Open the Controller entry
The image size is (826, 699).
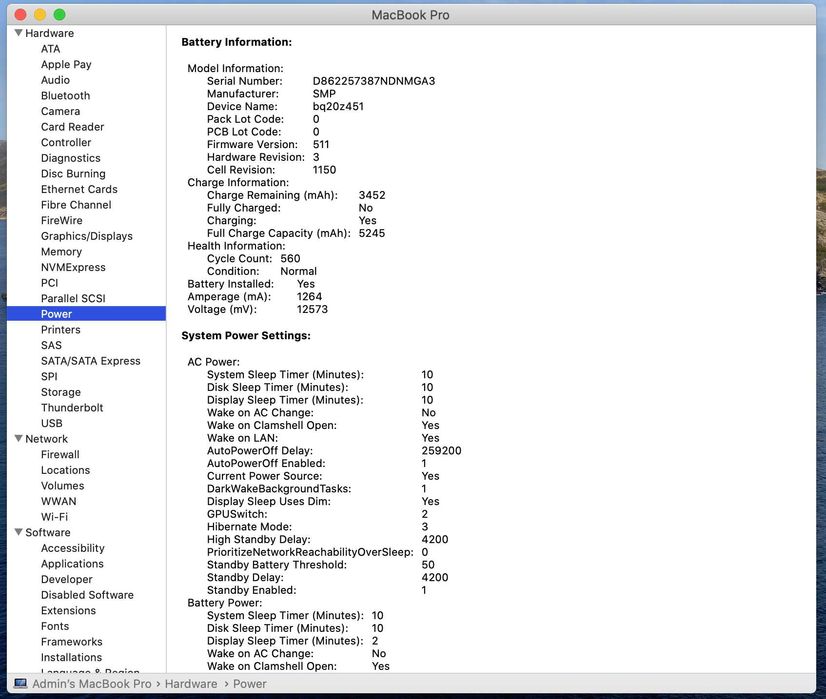pyautogui.click(x=66, y=142)
